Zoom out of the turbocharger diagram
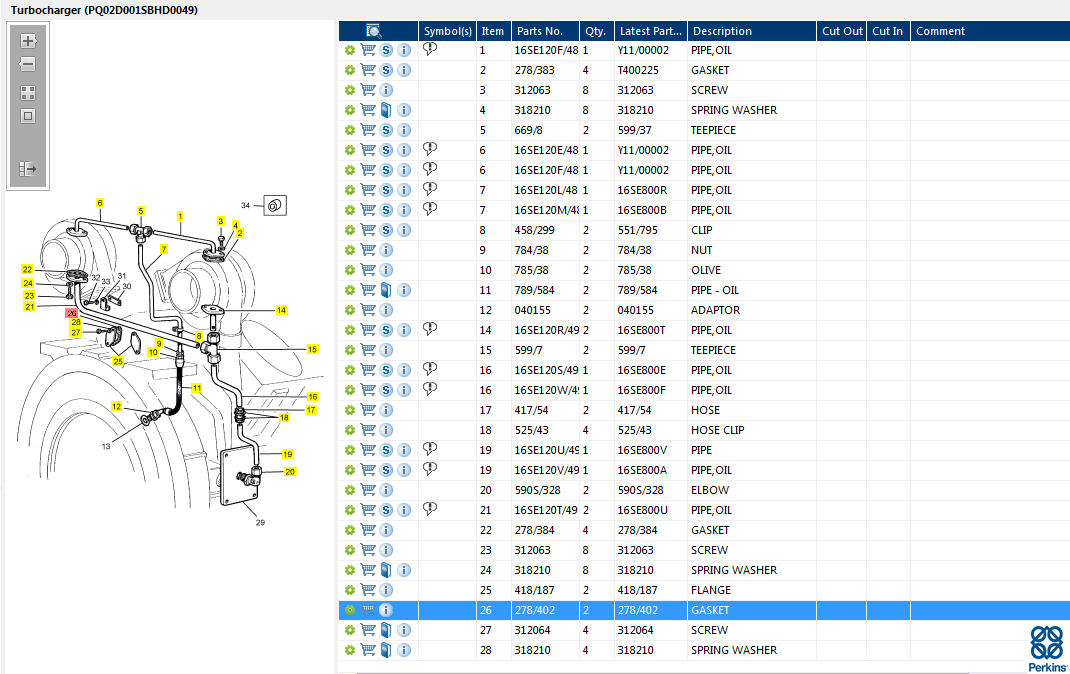The image size is (1070, 674). coord(28,65)
